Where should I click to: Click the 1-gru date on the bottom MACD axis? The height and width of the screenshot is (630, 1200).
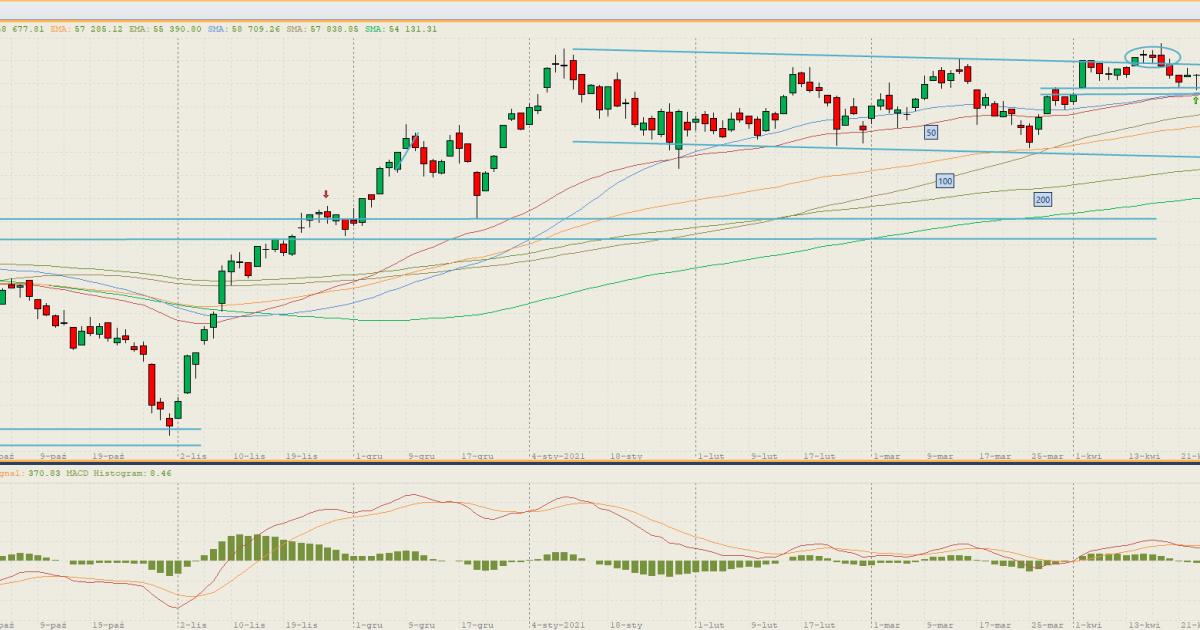point(368,624)
